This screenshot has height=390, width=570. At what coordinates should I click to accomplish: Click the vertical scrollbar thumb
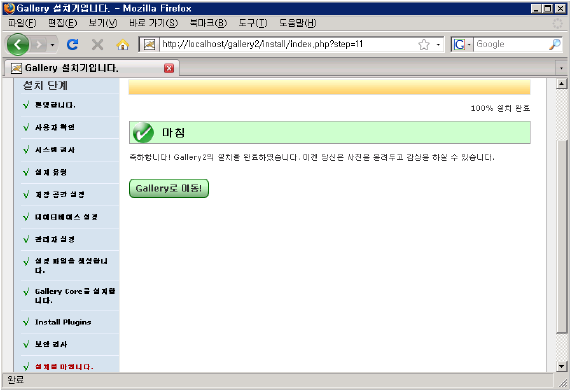point(561,236)
